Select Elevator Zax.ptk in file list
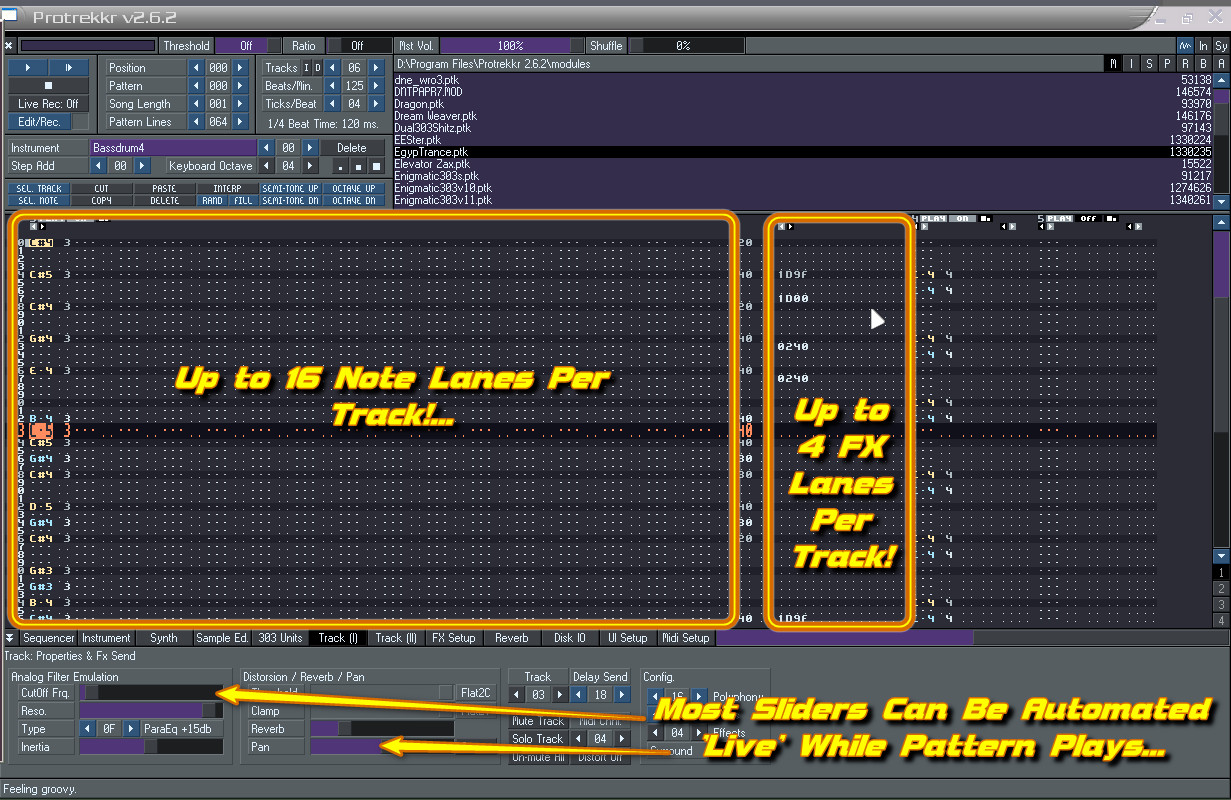Image resolution: width=1231 pixels, height=800 pixels. 802,164
